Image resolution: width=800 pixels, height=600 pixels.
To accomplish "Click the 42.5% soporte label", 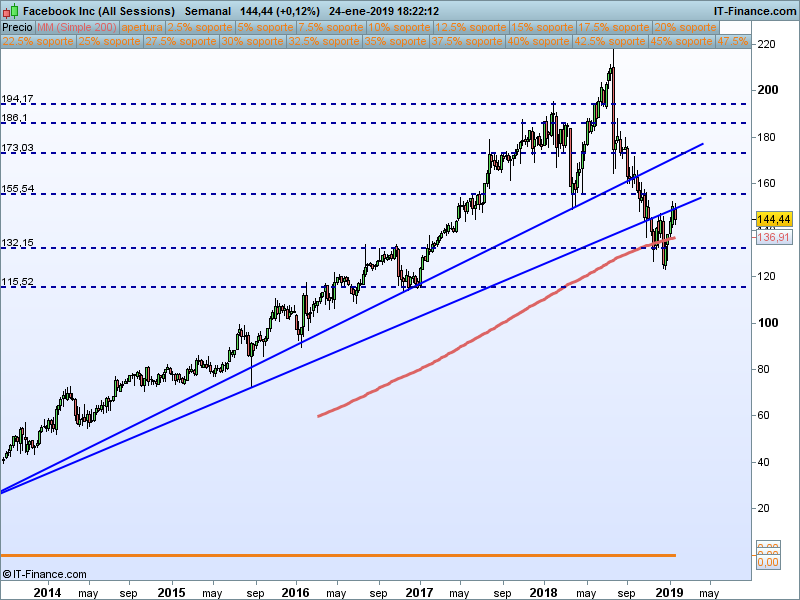I will click(610, 41).
